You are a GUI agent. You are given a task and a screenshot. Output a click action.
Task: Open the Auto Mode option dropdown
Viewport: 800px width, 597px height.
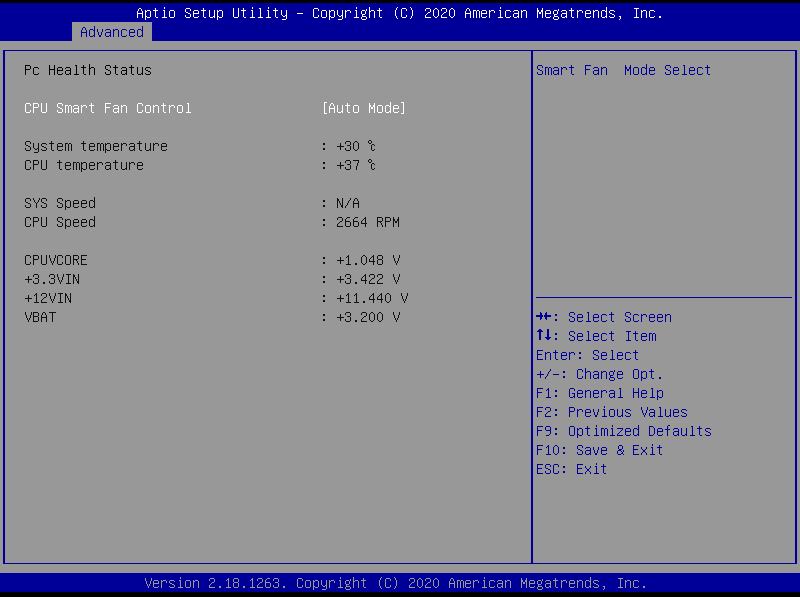(x=363, y=108)
